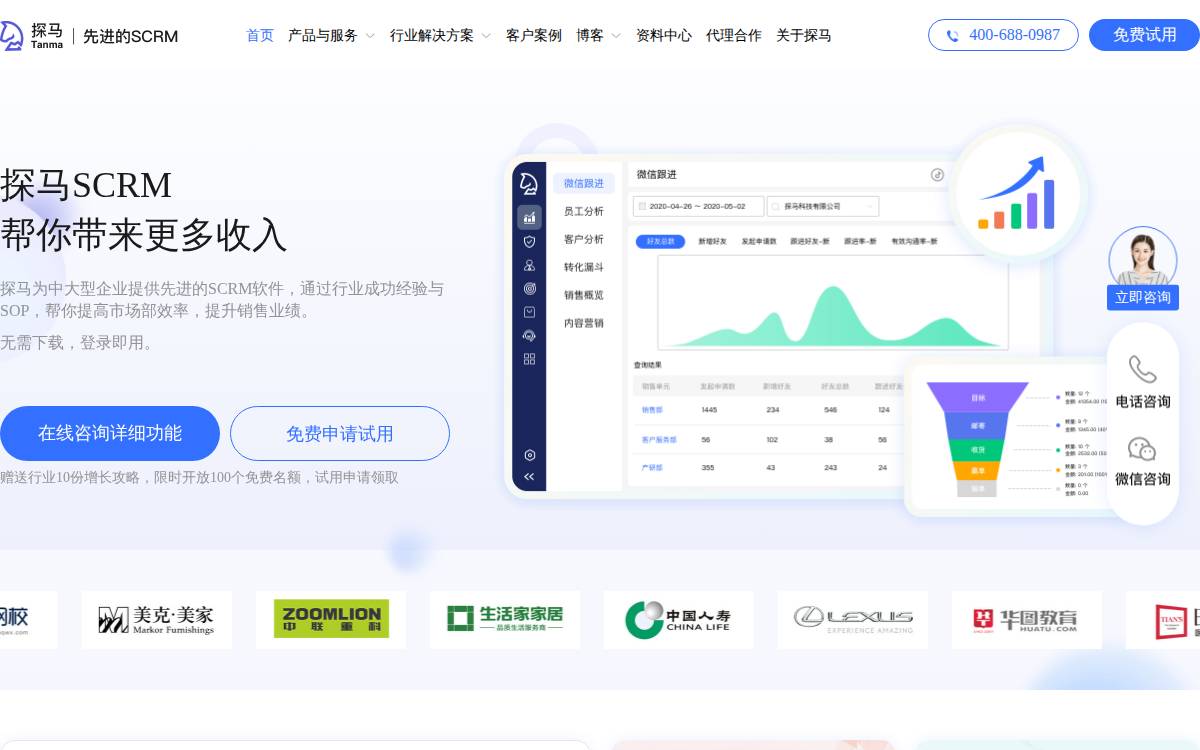This screenshot has width=1200, height=750.
Task: Click 在线咨询详细功能 button
Action: 110,433
